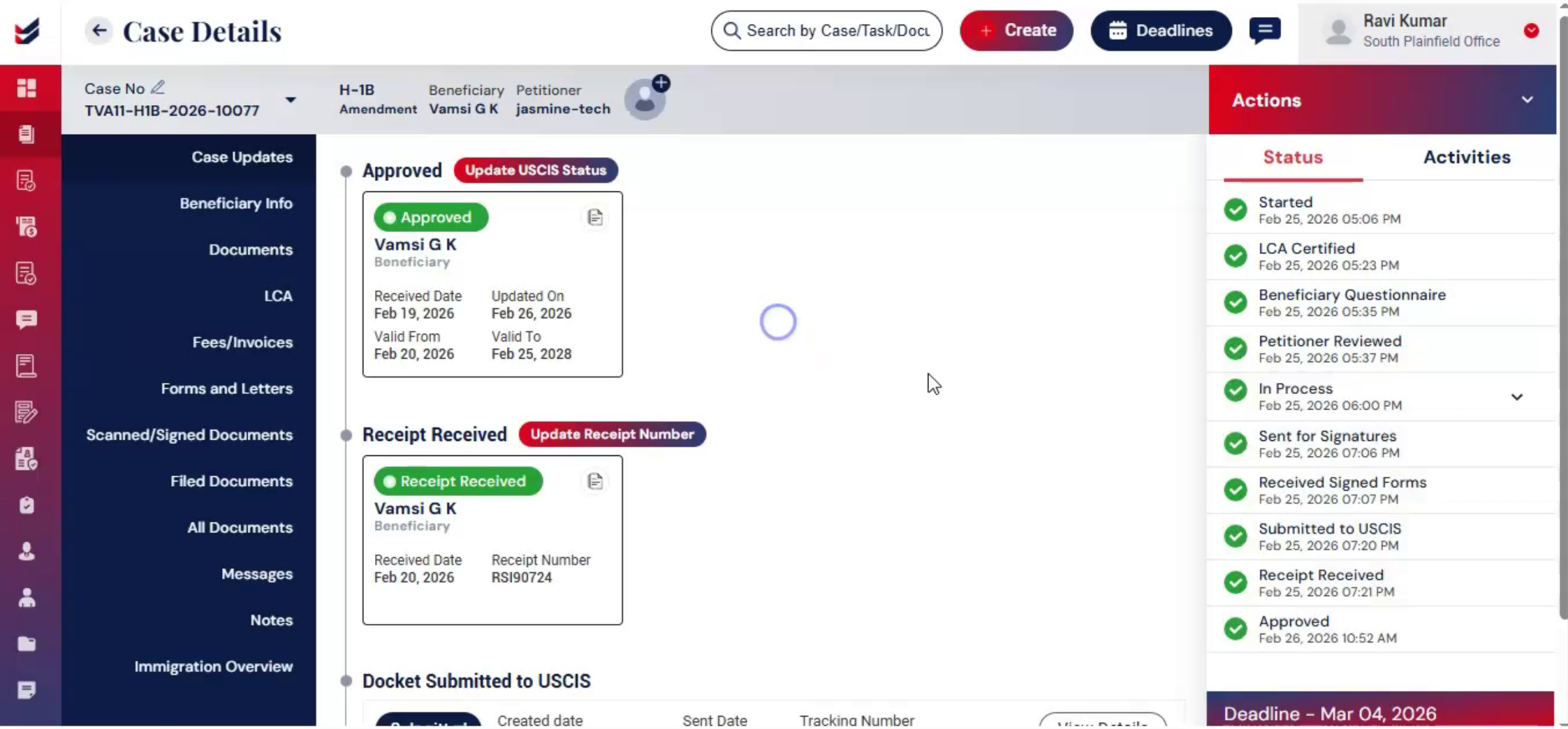
Task: Open the dashboard grid icon in sidebar
Action: tap(27, 88)
